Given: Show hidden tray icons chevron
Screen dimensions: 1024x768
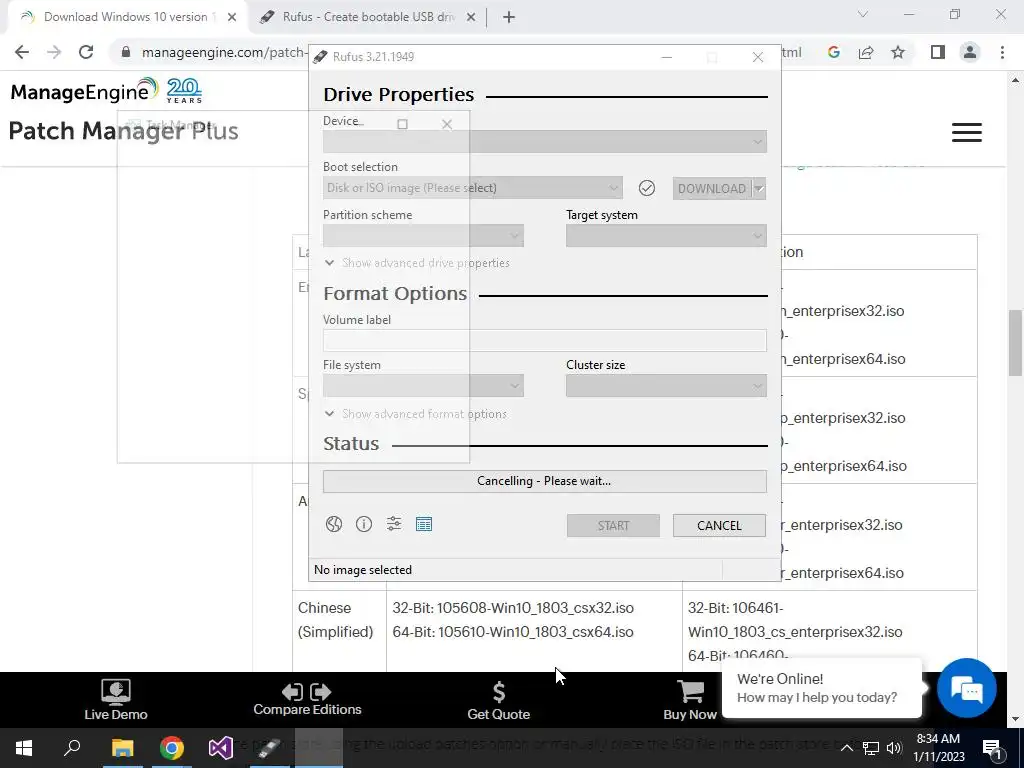Looking at the screenshot, I should [x=846, y=748].
